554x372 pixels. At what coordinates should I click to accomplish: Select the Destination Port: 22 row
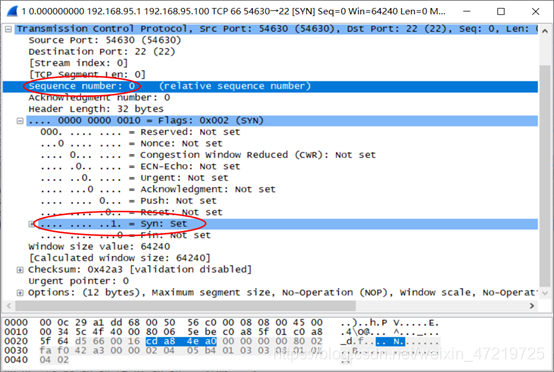coord(102,52)
